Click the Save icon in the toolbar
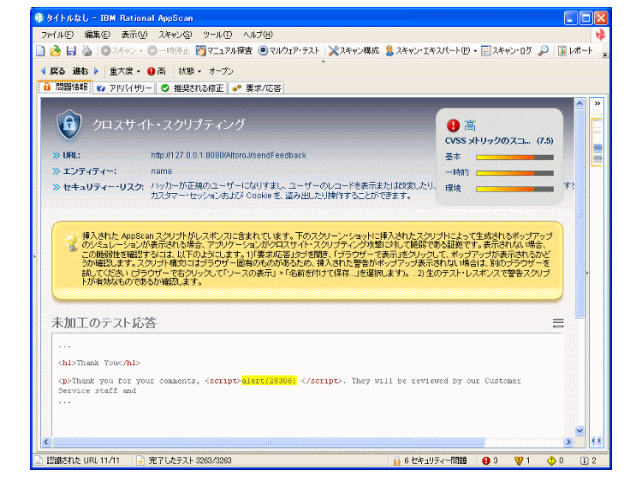Screen dimensions: 640x480 click(67, 50)
